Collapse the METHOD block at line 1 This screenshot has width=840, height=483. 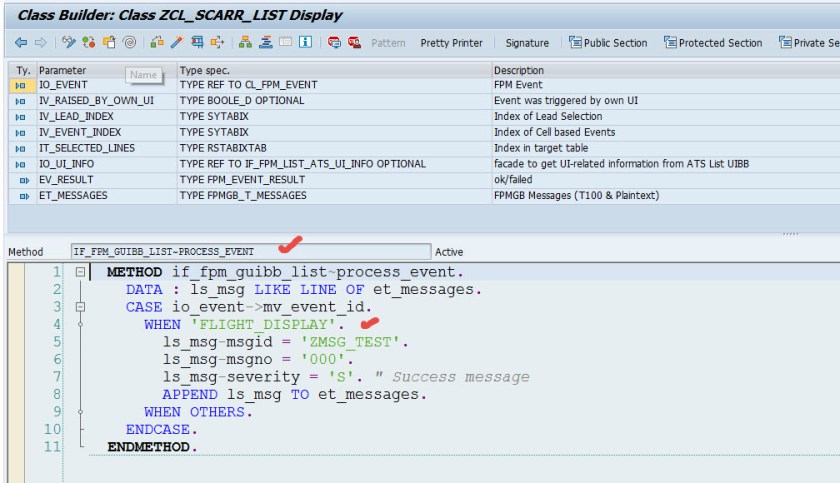click(80, 272)
